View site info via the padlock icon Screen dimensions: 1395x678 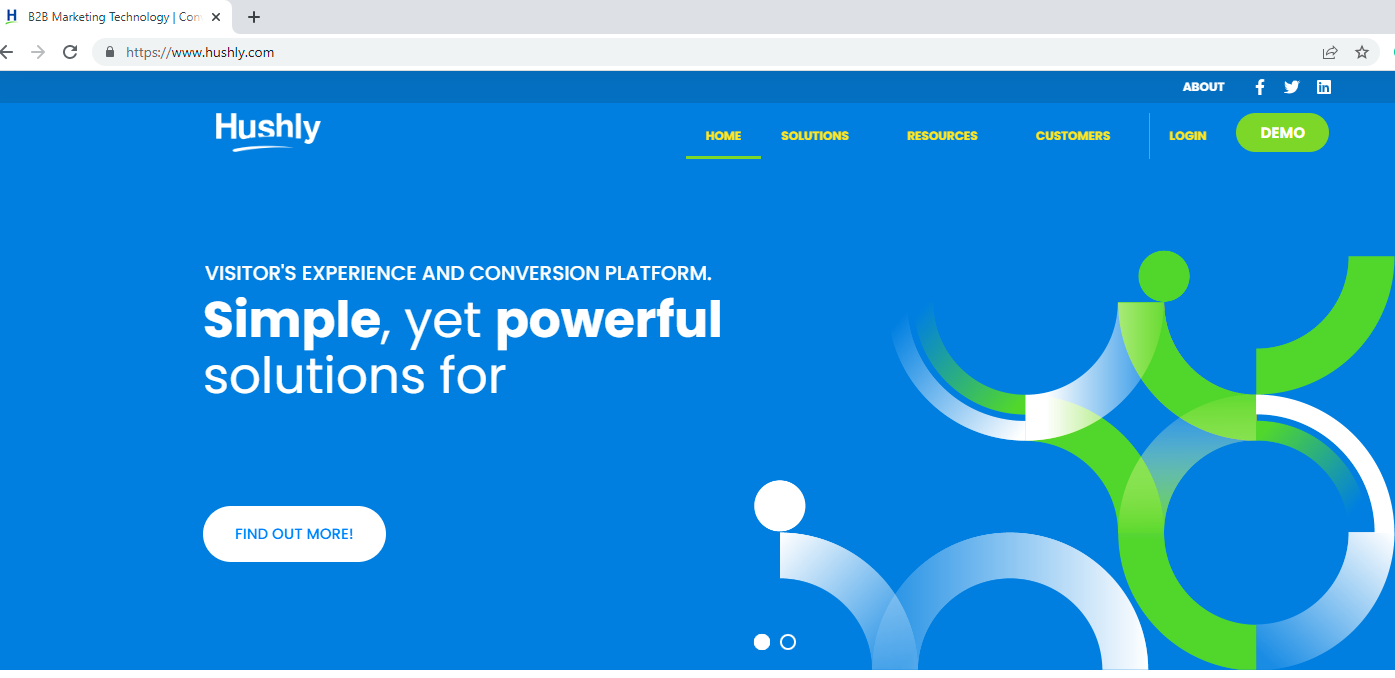110,52
